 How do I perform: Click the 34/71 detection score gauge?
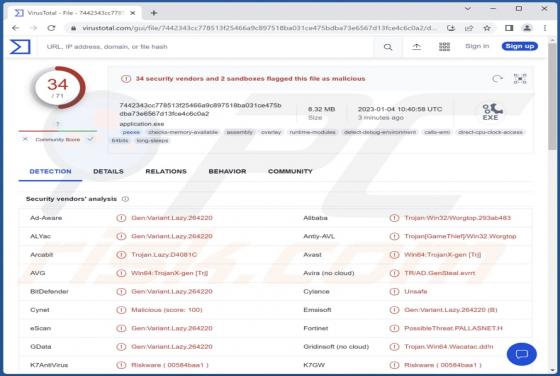coord(58,87)
